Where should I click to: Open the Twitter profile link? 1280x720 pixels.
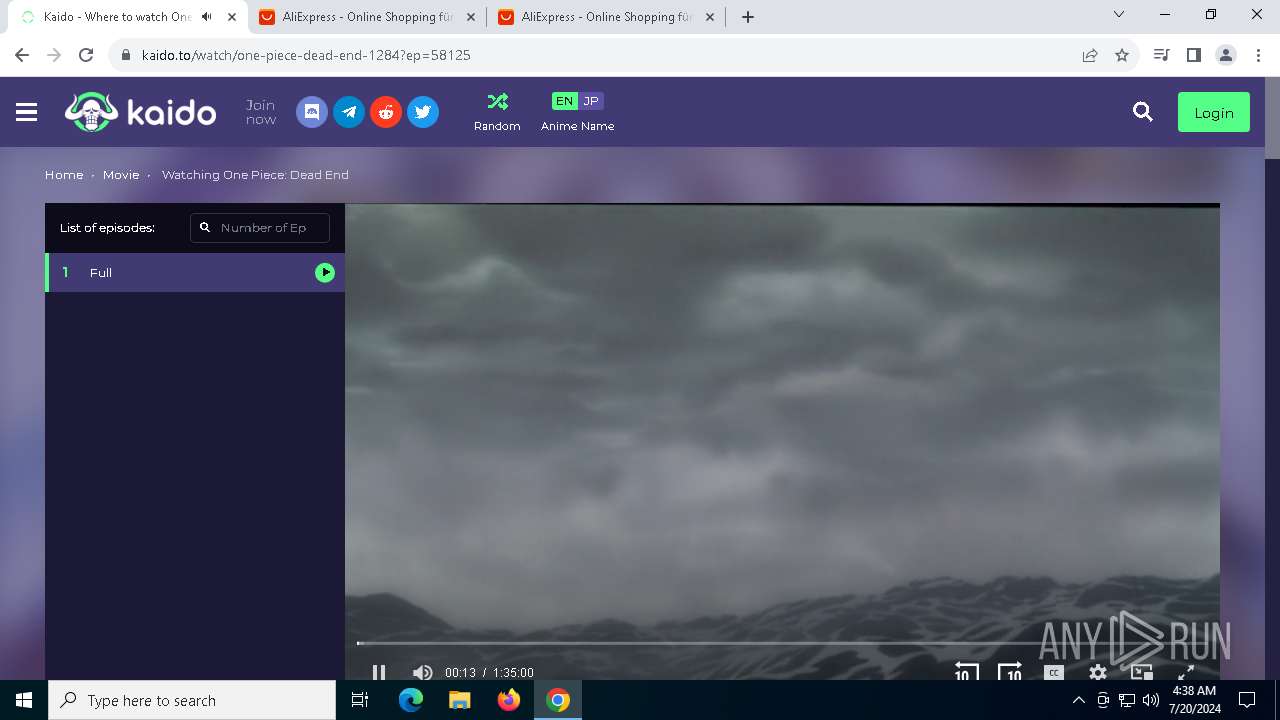[423, 112]
